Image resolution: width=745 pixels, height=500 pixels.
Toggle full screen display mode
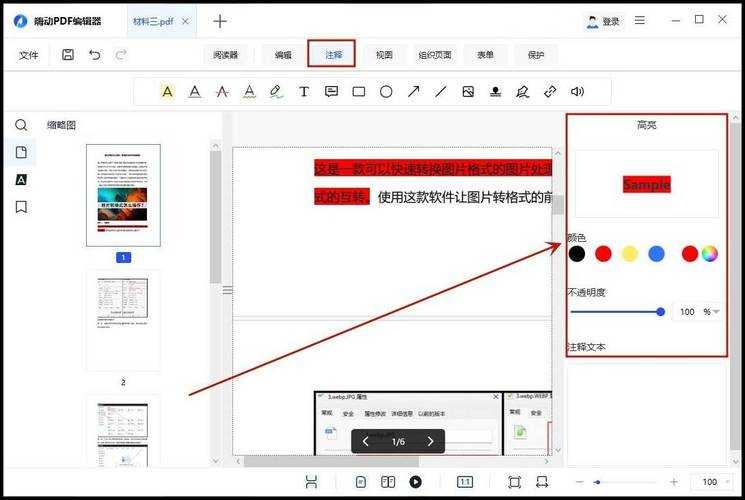(514, 482)
